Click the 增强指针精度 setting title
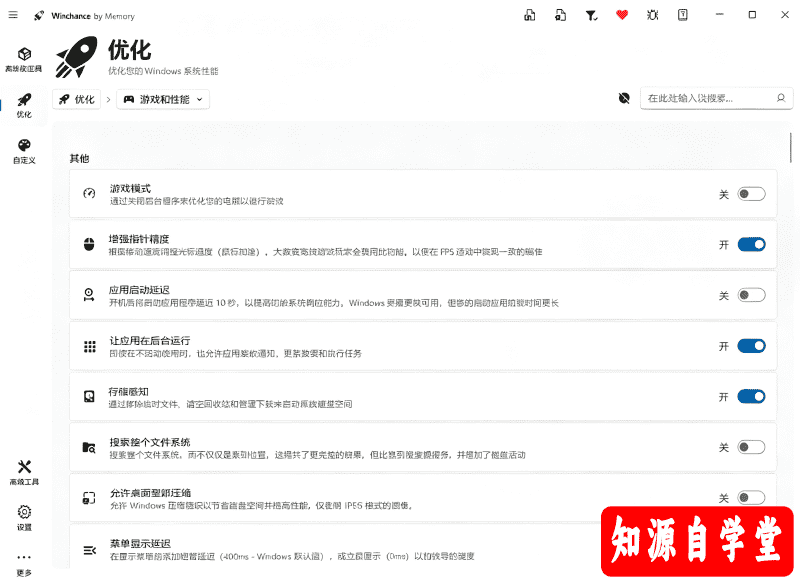This screenshot has height=587, width=800. pyautogui.click(x=139, y=239)
